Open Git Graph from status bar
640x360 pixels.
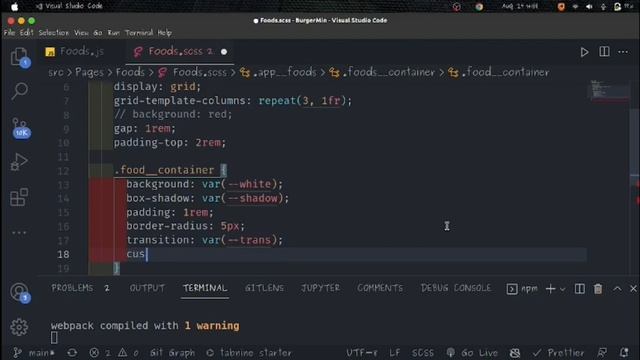click(172, 353)
